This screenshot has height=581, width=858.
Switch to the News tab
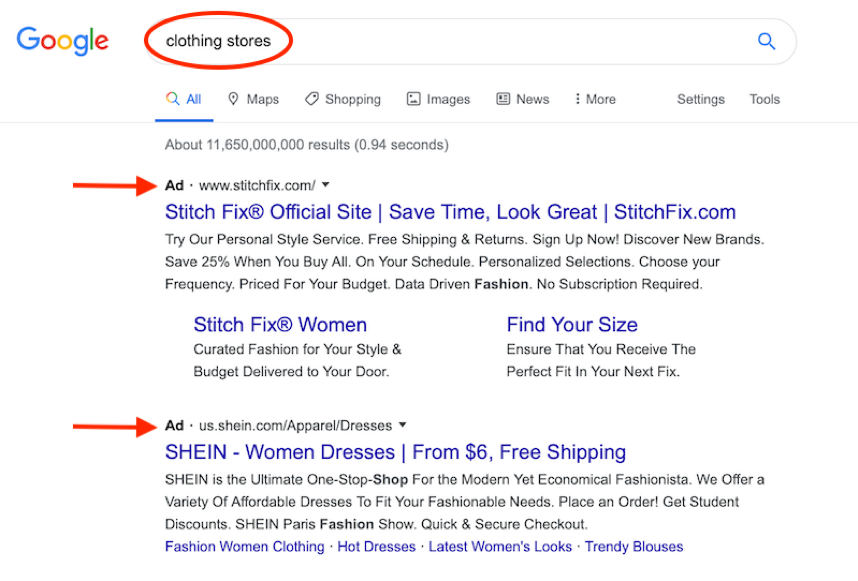tap(523, 100)
